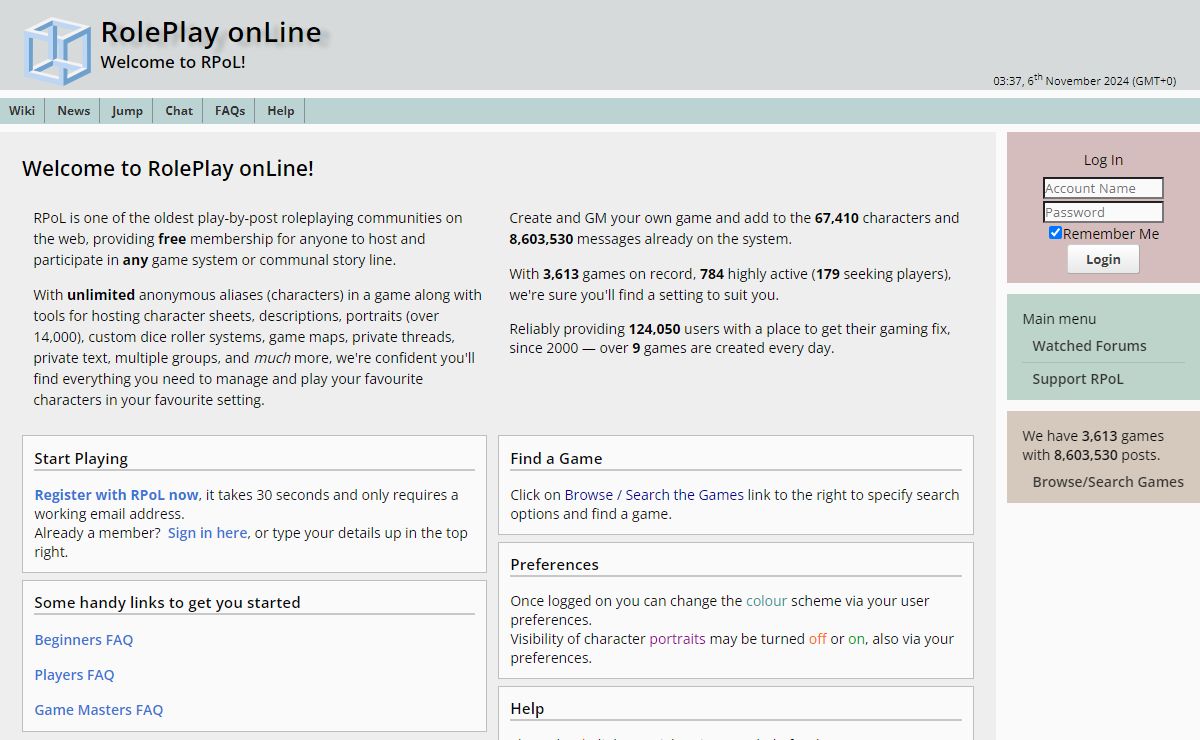This screenshot has height=740, width=1200.
Task: Uncheck the Remember Me checkbox
Action: click(1055, 233)
